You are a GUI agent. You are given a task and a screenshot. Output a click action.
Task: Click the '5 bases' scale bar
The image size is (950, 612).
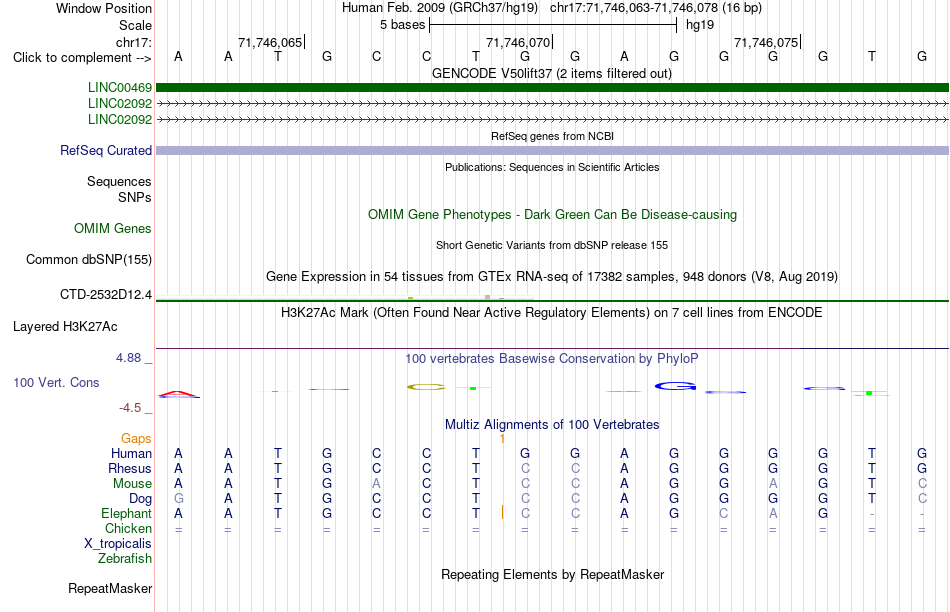(553, 25)
